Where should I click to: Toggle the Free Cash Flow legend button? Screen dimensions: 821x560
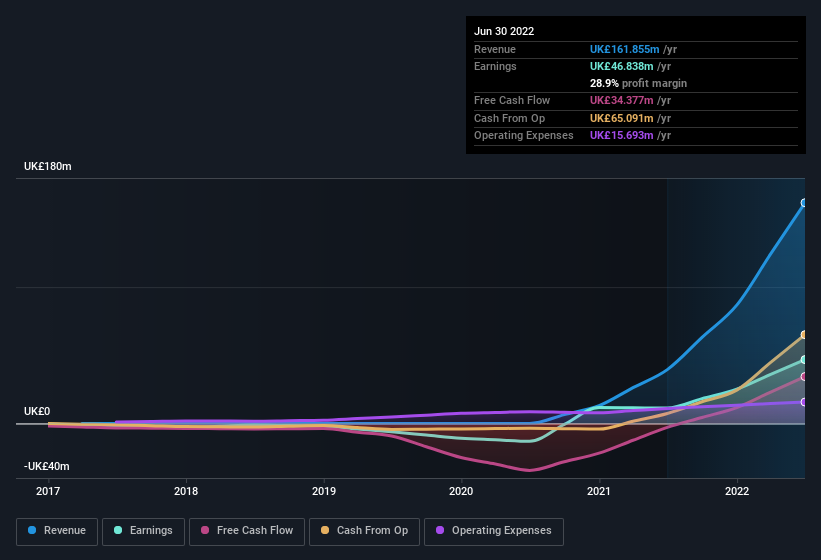pos(247,532)
